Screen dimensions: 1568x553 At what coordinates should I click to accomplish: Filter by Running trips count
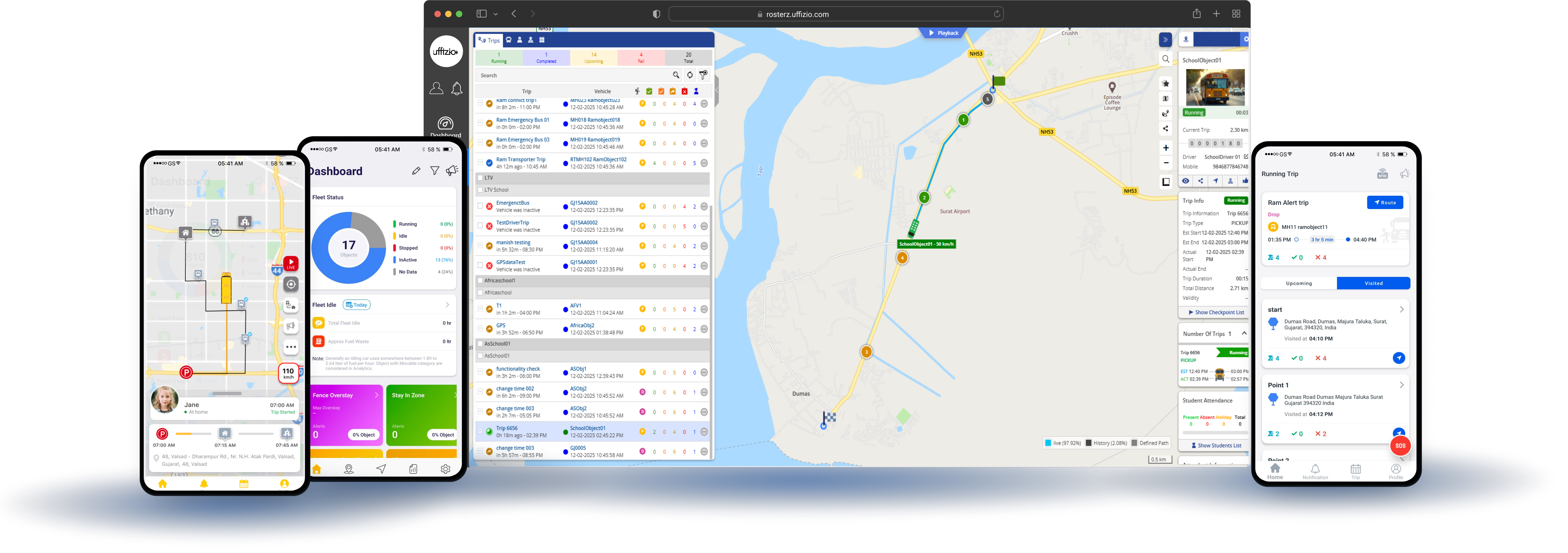[x=499, y=58]
